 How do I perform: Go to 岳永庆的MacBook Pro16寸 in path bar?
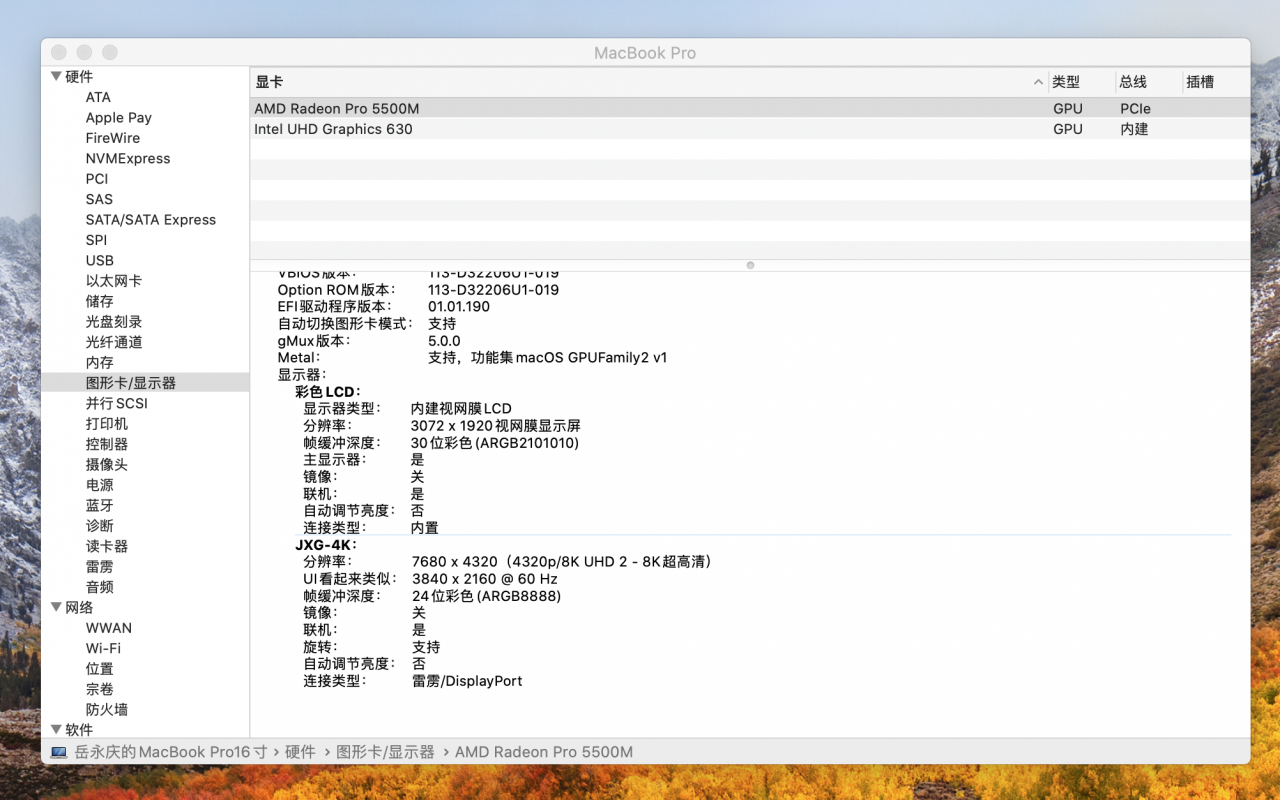(171, 752)
